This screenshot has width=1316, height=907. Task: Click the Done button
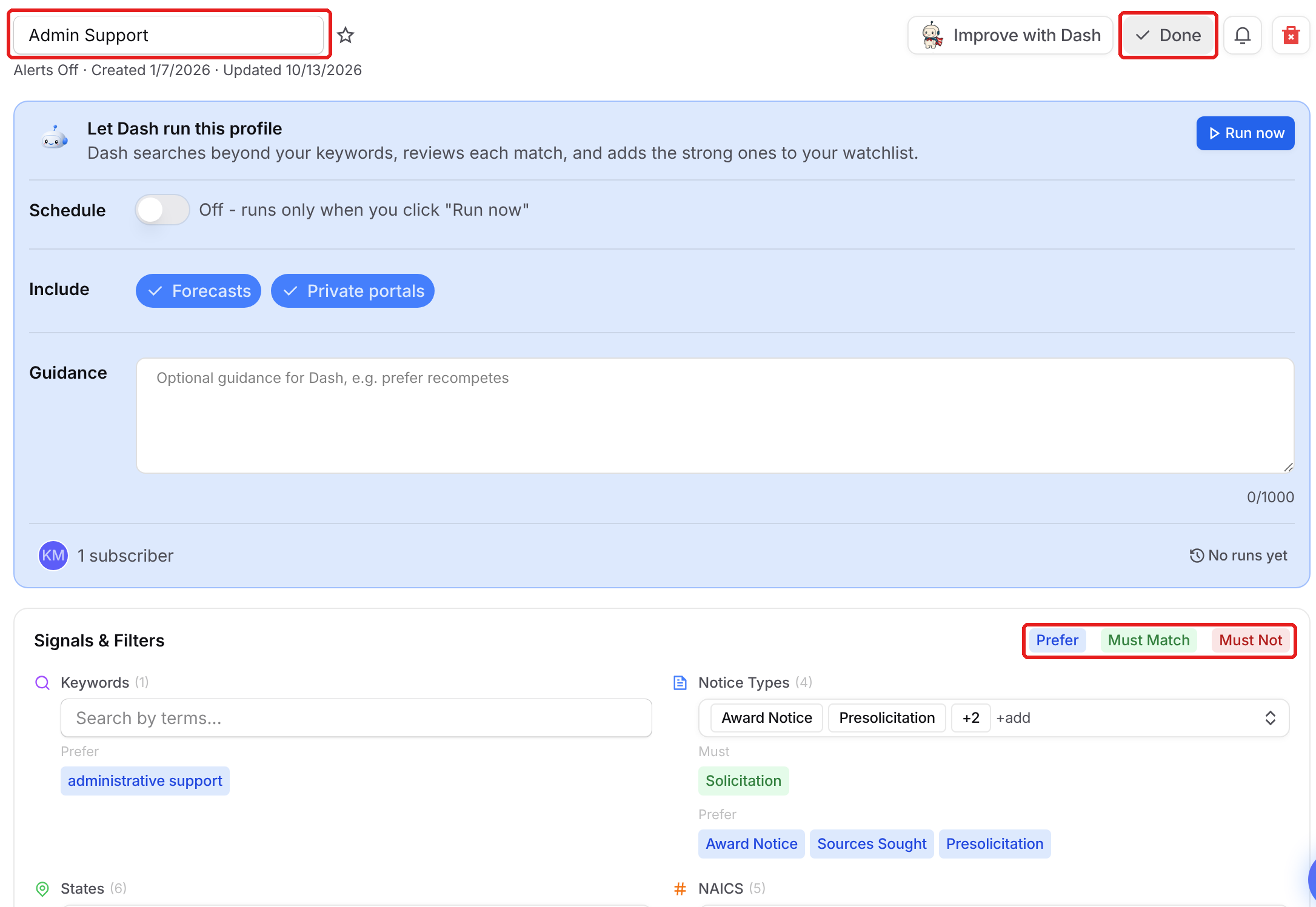point(1168,35)
